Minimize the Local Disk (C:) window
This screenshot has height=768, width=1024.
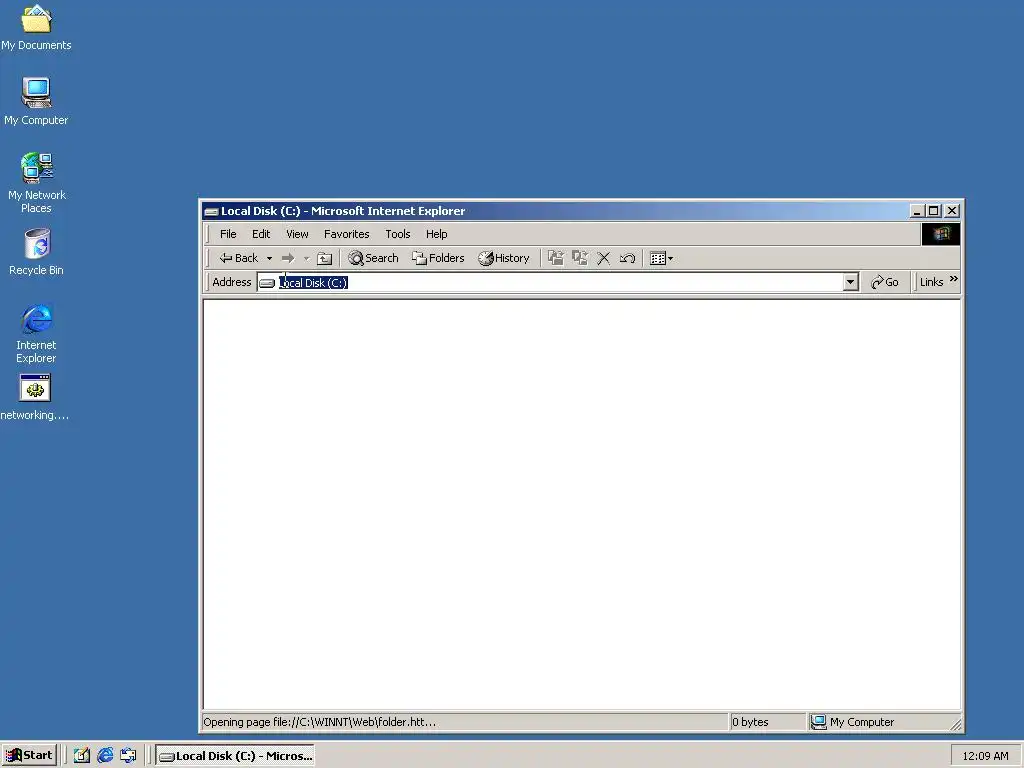coord(917,211)
